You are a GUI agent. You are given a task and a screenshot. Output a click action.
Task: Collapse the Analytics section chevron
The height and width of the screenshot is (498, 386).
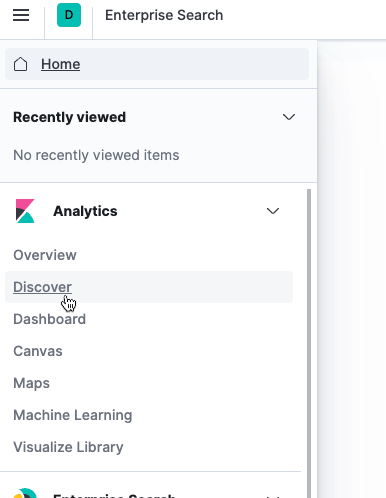pyautogui.click(x=273, y=211)
